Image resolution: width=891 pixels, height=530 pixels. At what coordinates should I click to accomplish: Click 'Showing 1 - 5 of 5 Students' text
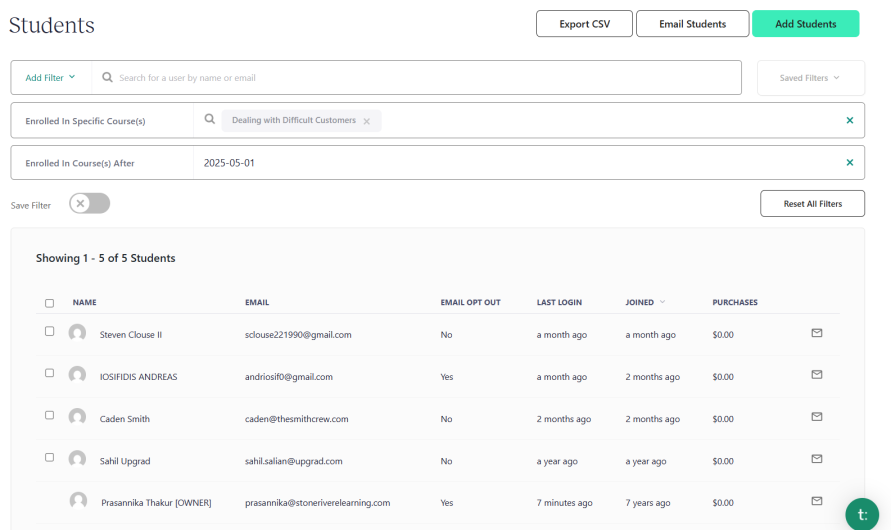tap(106, 258)
